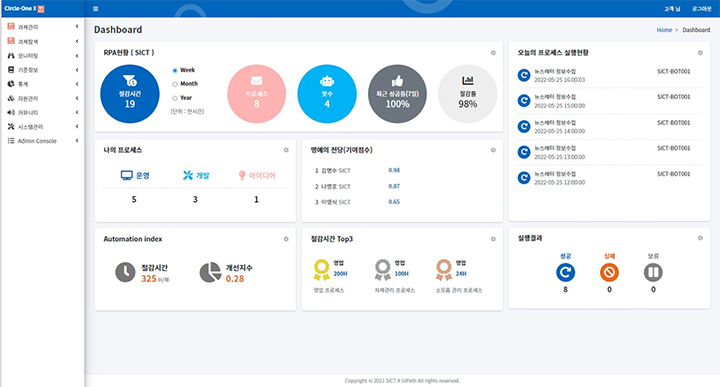This screenshot has width=720, height=387.
Task: Click contribution score 0.87
Action: point(394,186)
